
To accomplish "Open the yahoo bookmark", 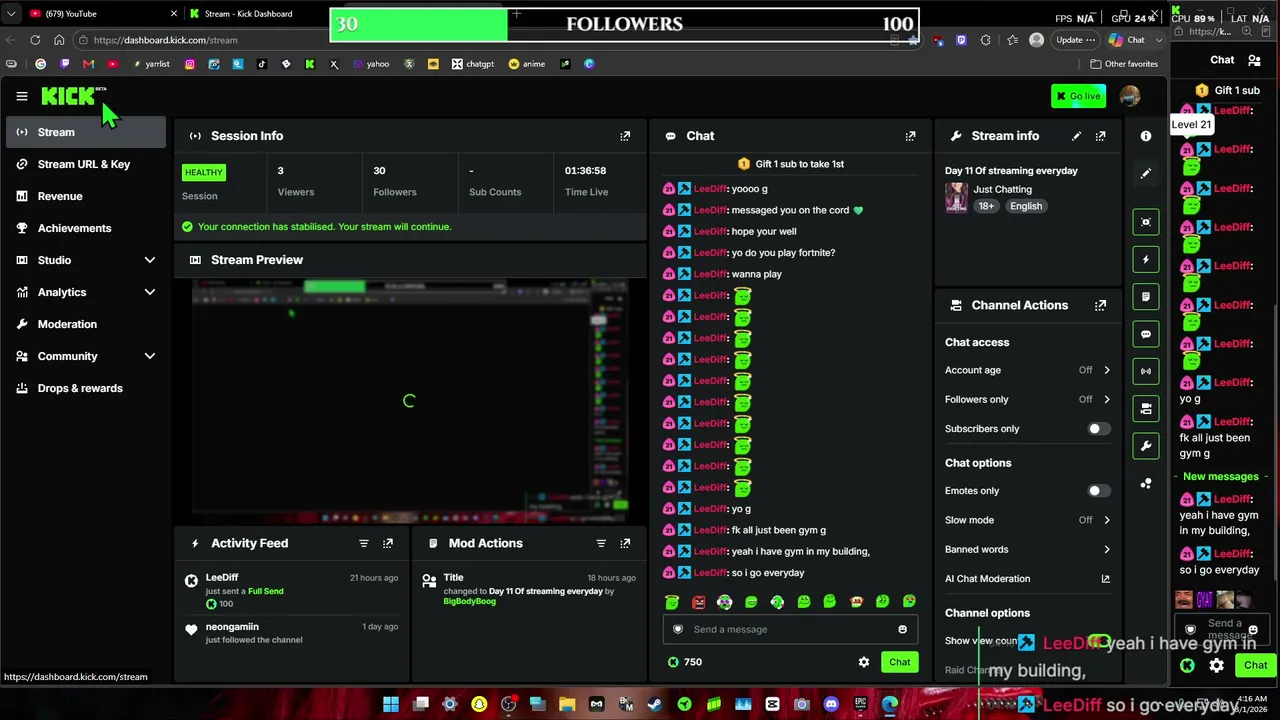I will [x=370, y=64].
